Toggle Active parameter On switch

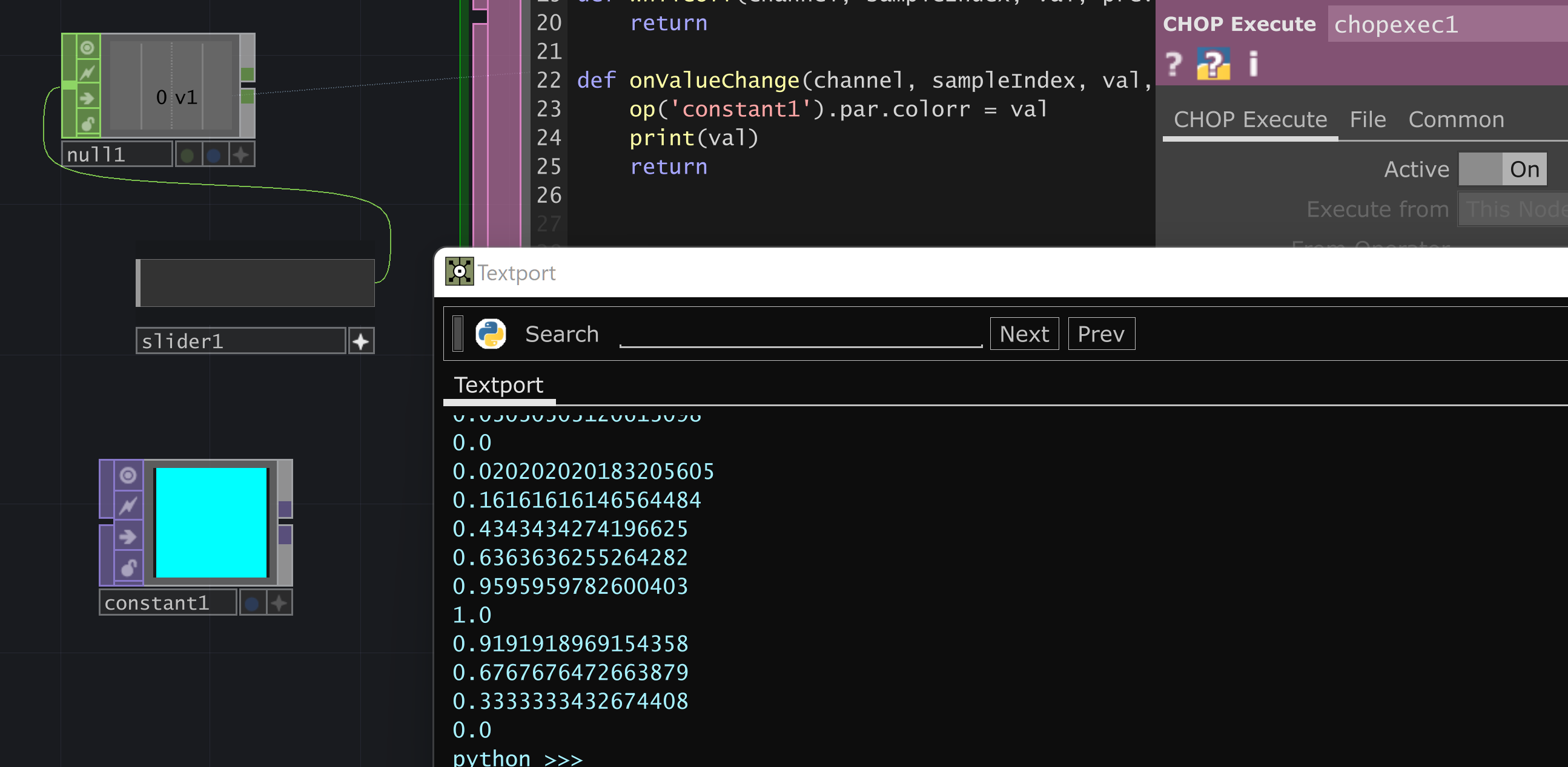1501,169
